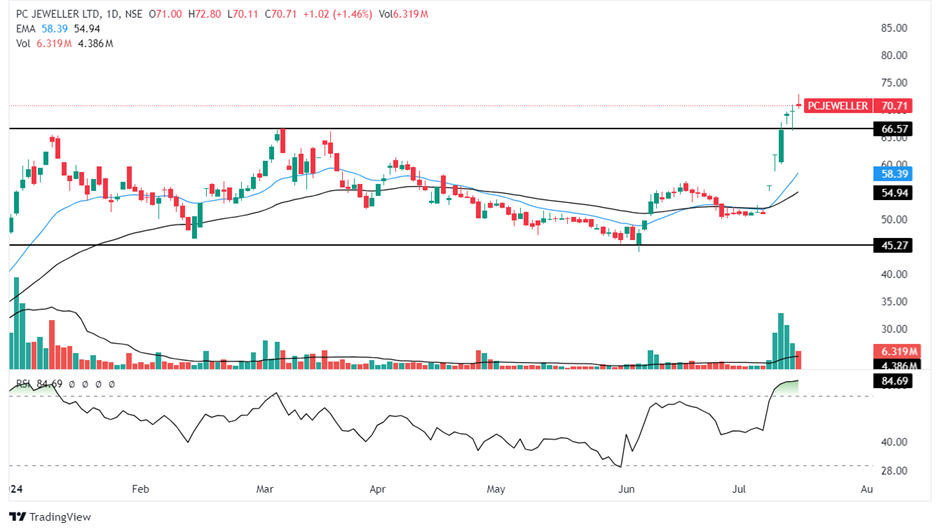940x532 pixels.
Task: Click the 45.27 support line label
Action: [894, 245]
